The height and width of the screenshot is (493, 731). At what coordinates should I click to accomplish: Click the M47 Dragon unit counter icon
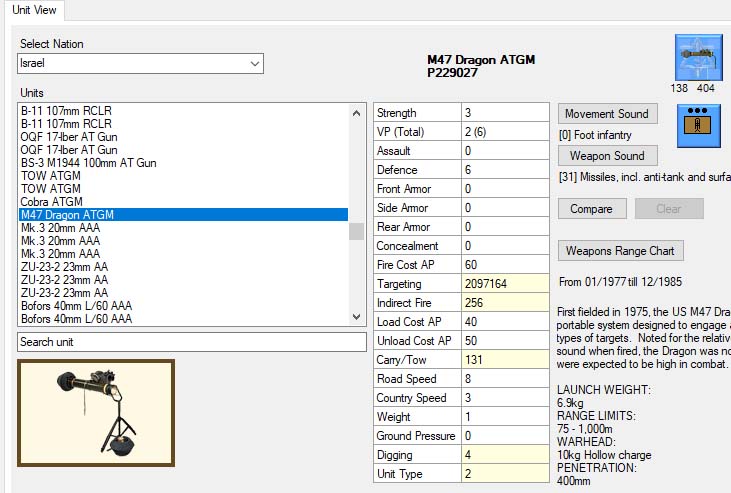698,57
